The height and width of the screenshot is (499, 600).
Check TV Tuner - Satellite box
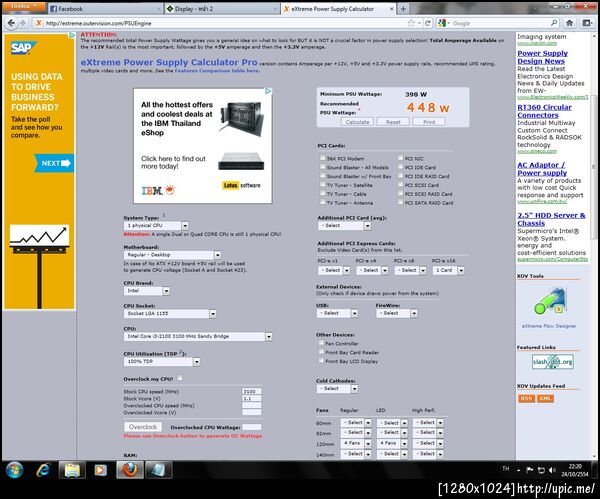click(x=322, y=184)
